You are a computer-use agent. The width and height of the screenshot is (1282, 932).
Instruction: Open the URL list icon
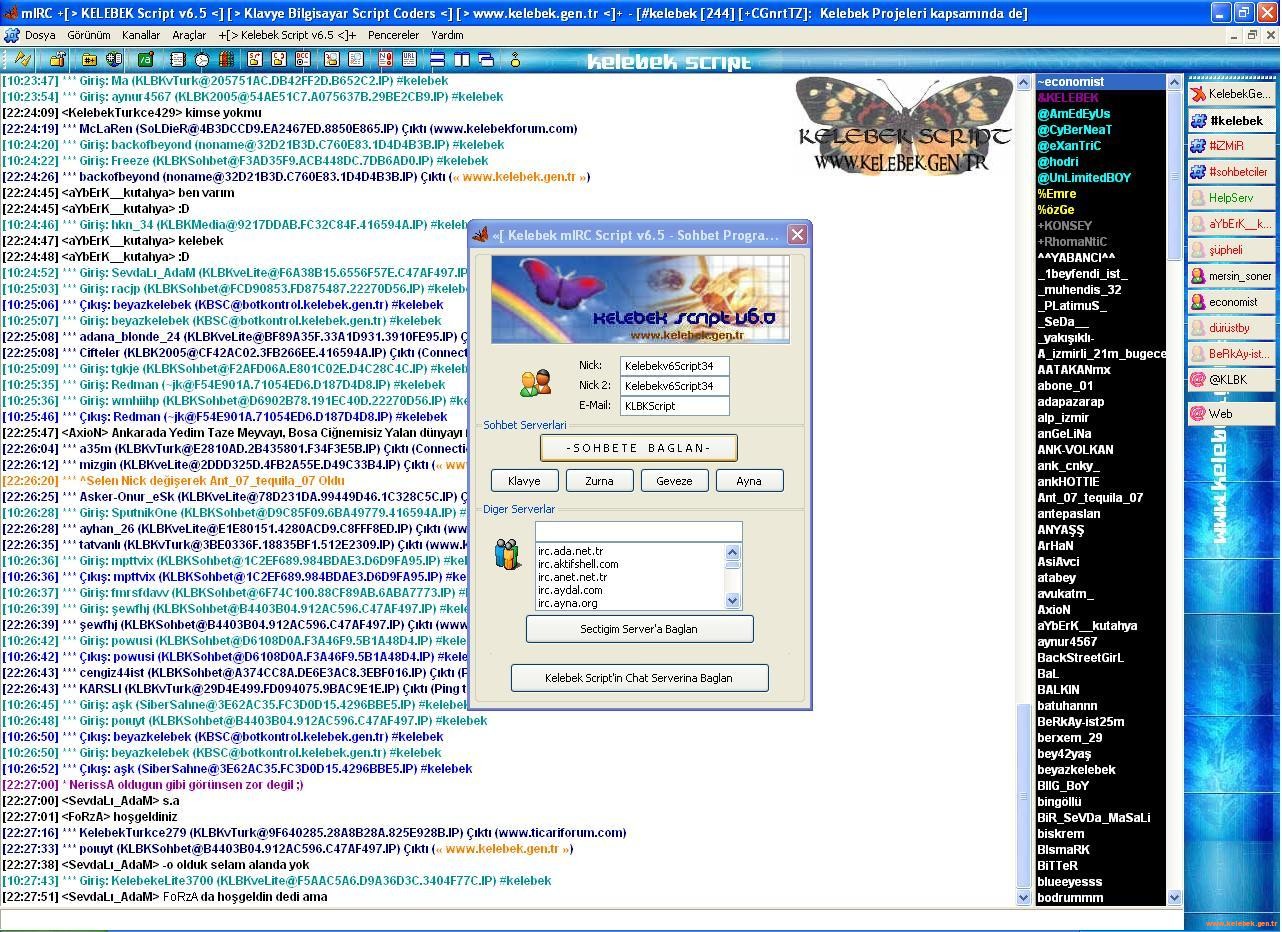408,60
